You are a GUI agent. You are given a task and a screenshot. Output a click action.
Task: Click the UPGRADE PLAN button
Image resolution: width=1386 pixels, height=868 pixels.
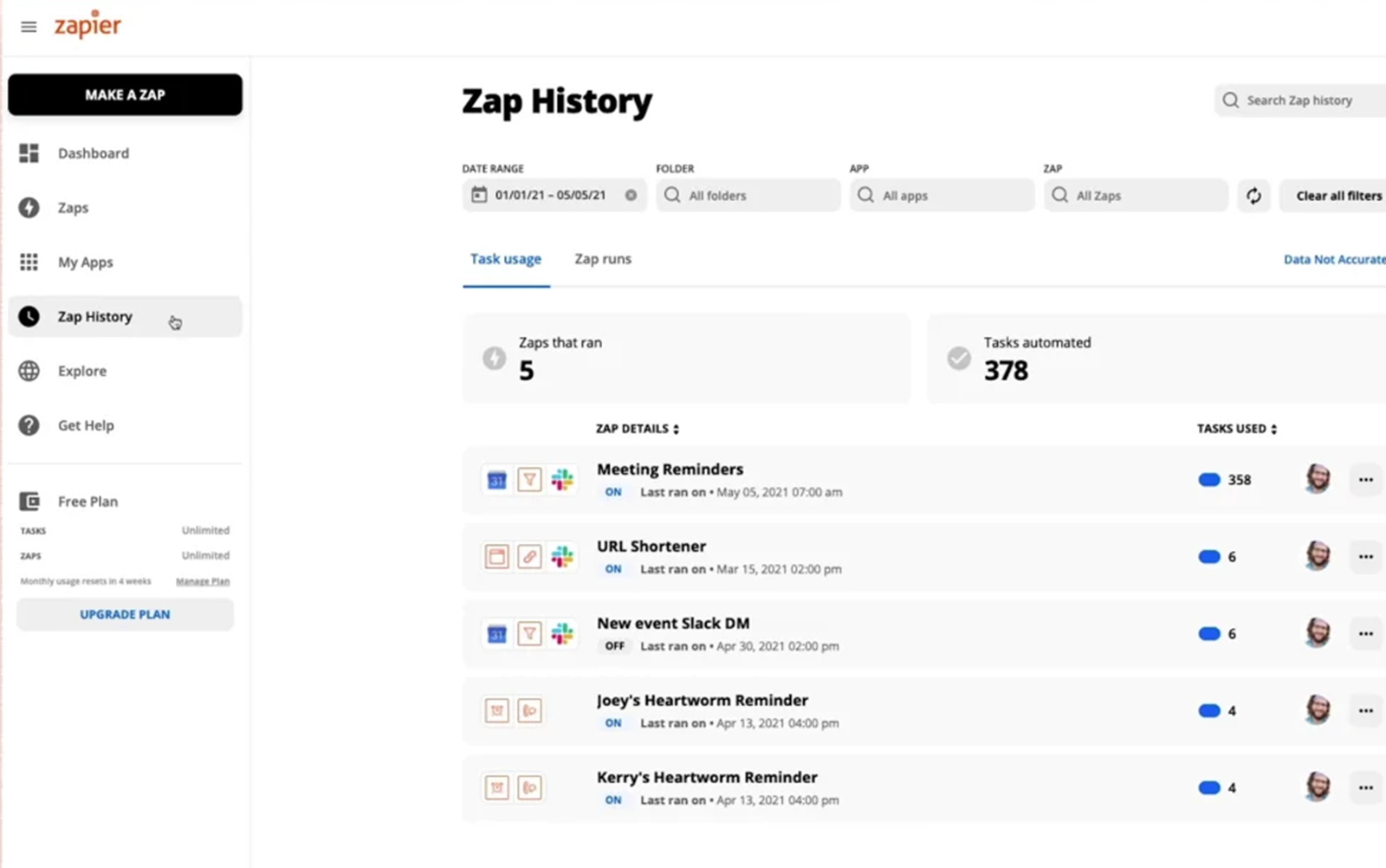[x=125, y=614]
